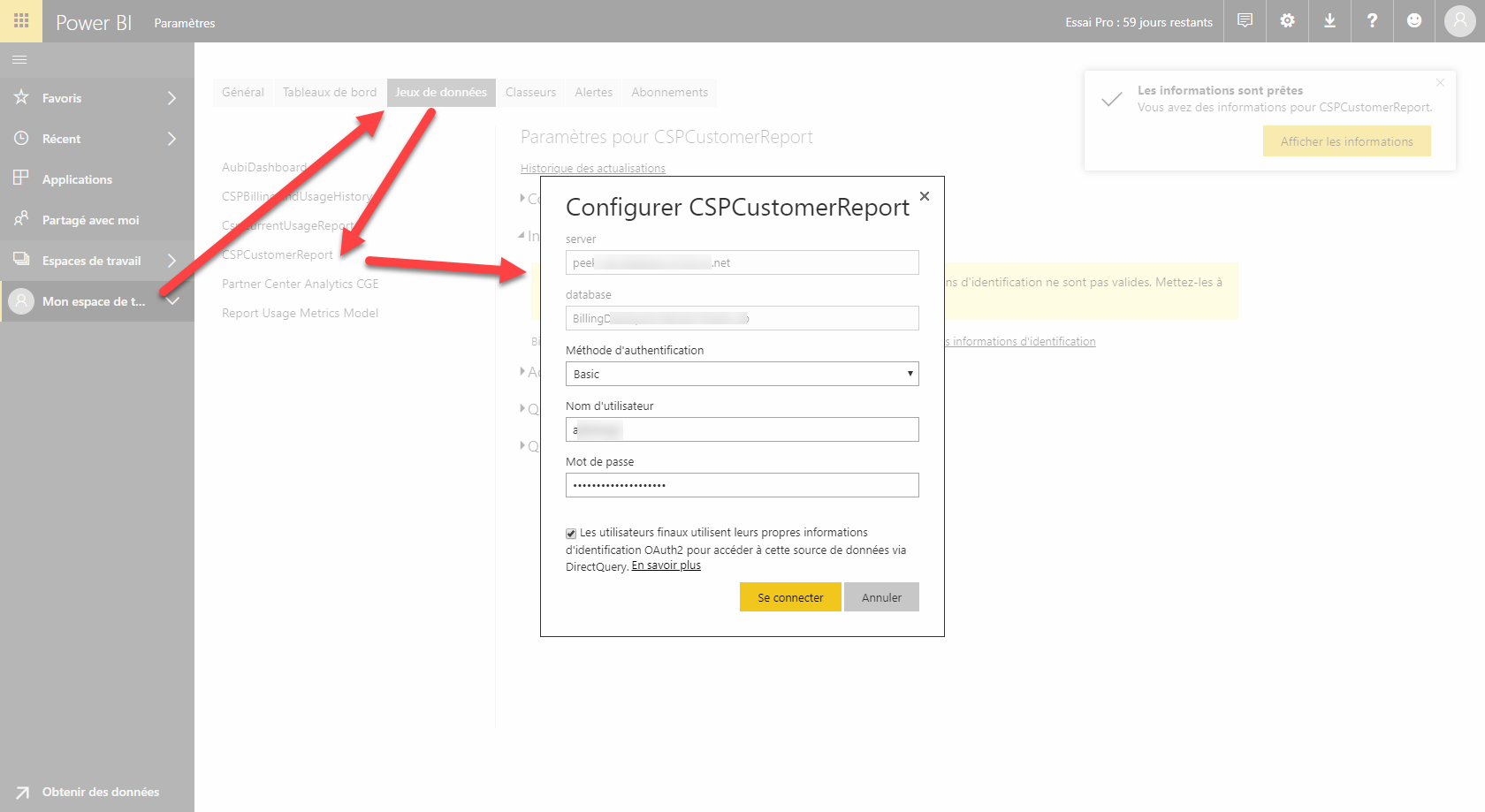
Task: Focus the Nom d'utilisateur field
Action: coord(742,429)
